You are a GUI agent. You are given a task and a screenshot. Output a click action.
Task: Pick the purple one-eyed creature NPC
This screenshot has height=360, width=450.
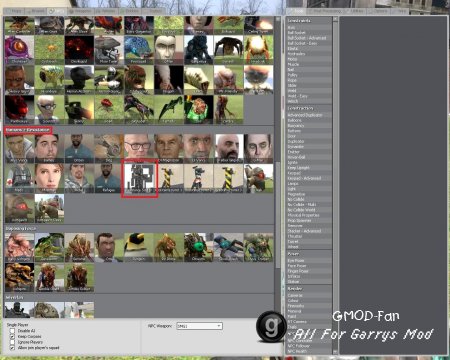20,50
